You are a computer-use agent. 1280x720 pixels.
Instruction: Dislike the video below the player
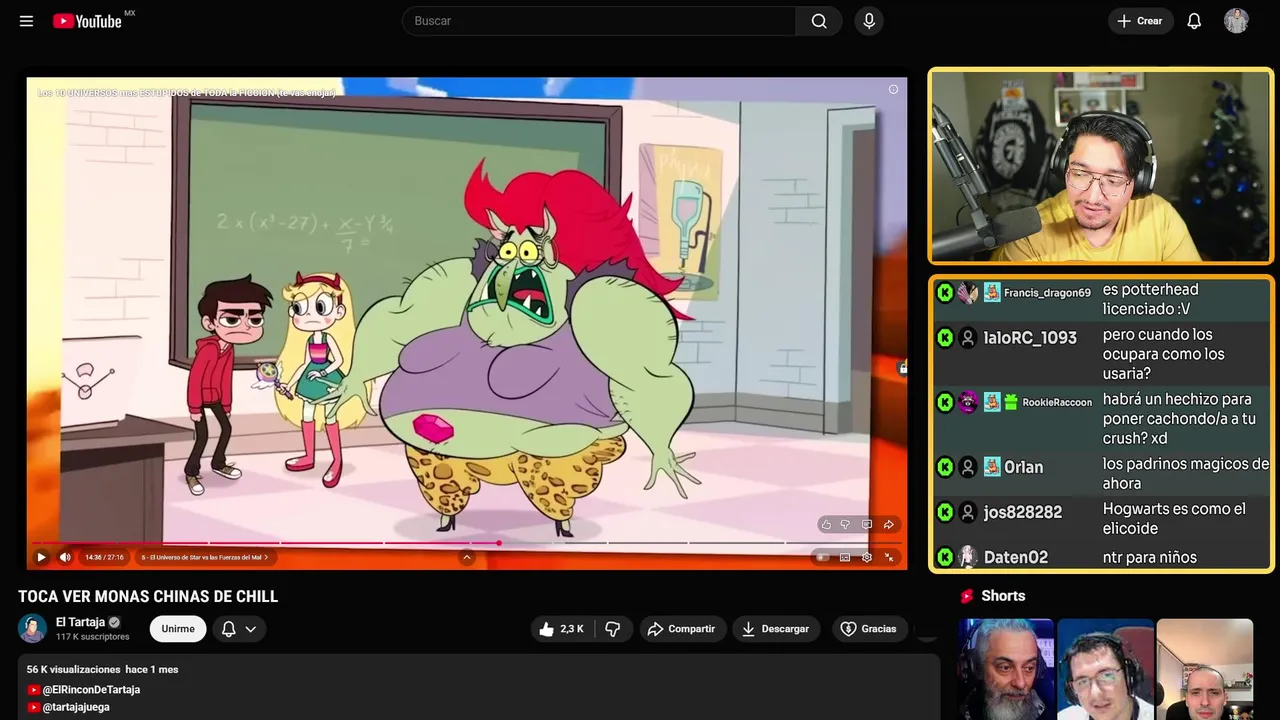[x=613, y=629]
